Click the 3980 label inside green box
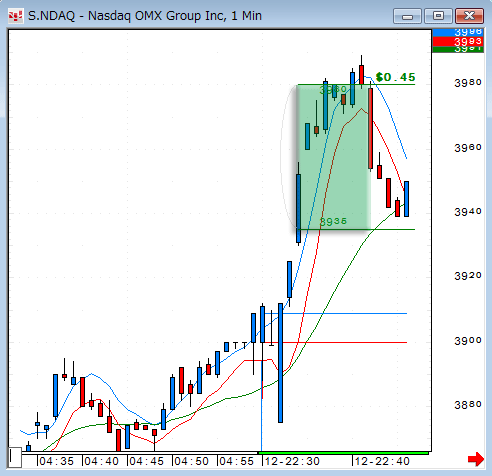 333,90
